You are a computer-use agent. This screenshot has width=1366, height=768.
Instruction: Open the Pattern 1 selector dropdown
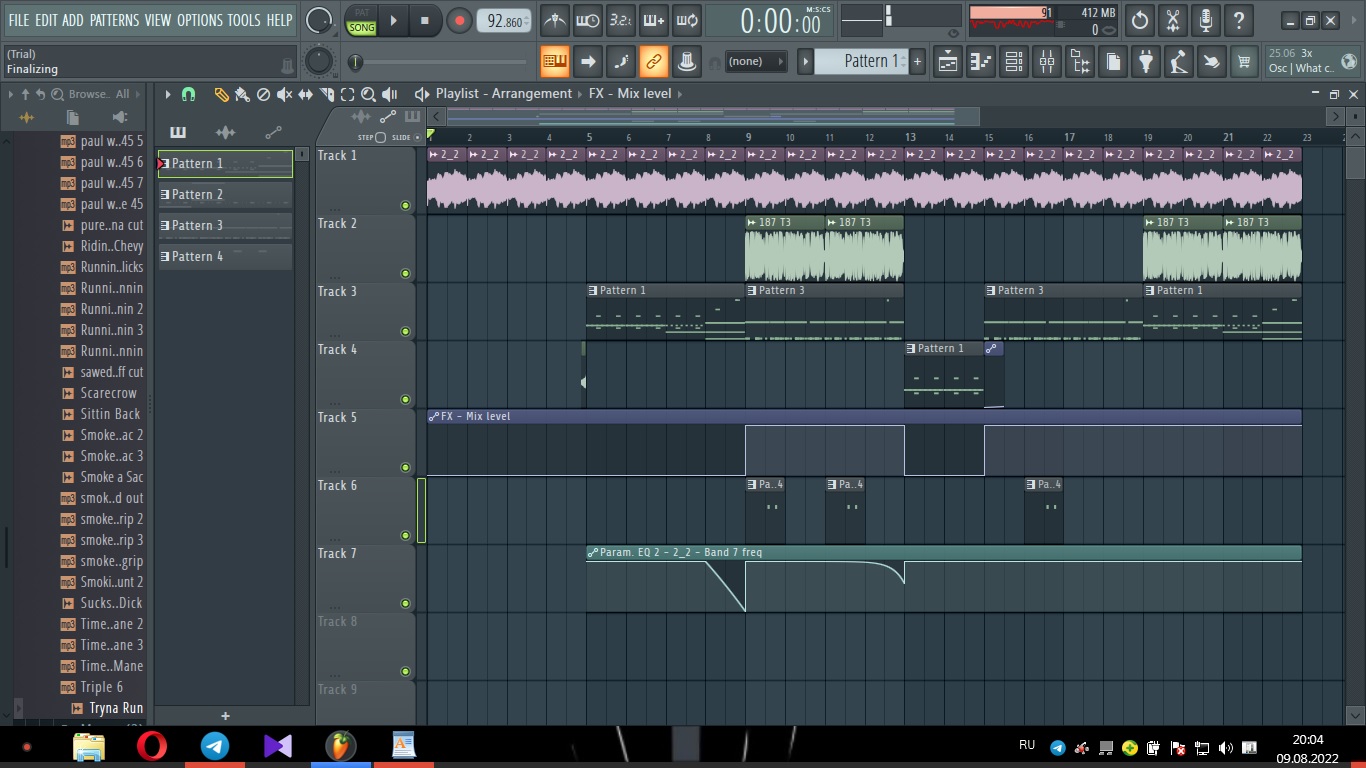click(x=861, y=61)
